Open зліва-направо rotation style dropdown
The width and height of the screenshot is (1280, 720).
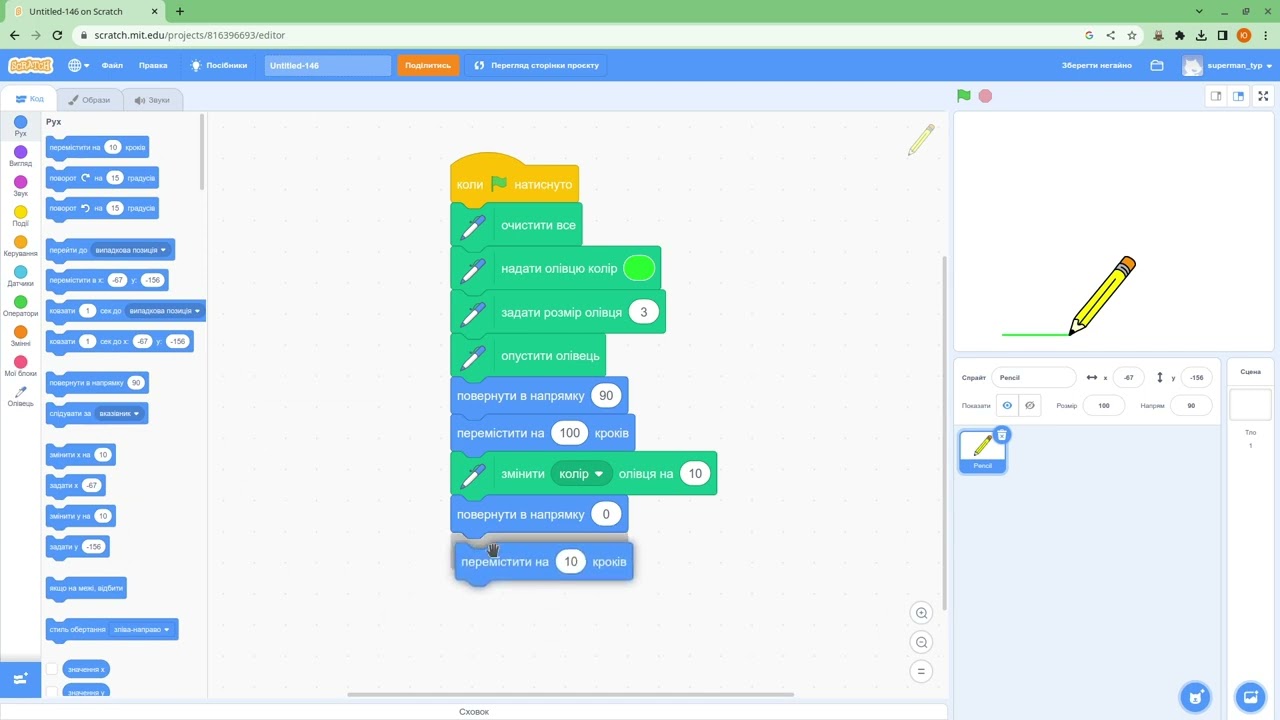coord(142,629)
